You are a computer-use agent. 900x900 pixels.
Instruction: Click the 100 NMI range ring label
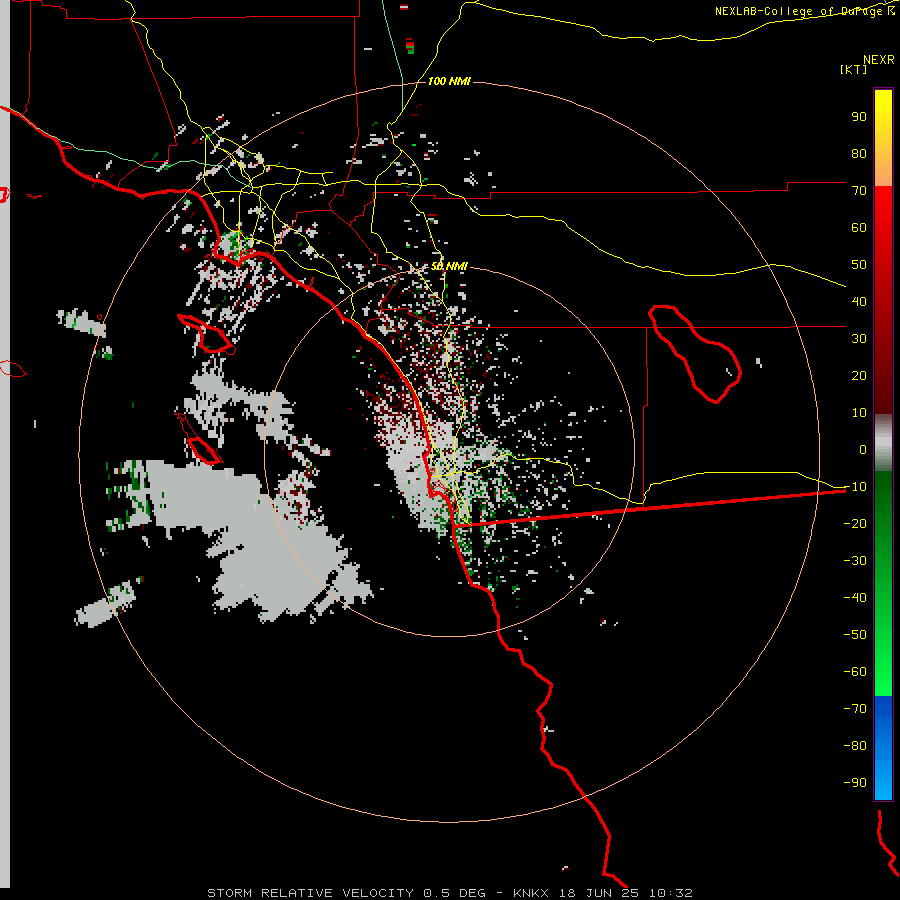pyautogui.click(x=449, y=82)
